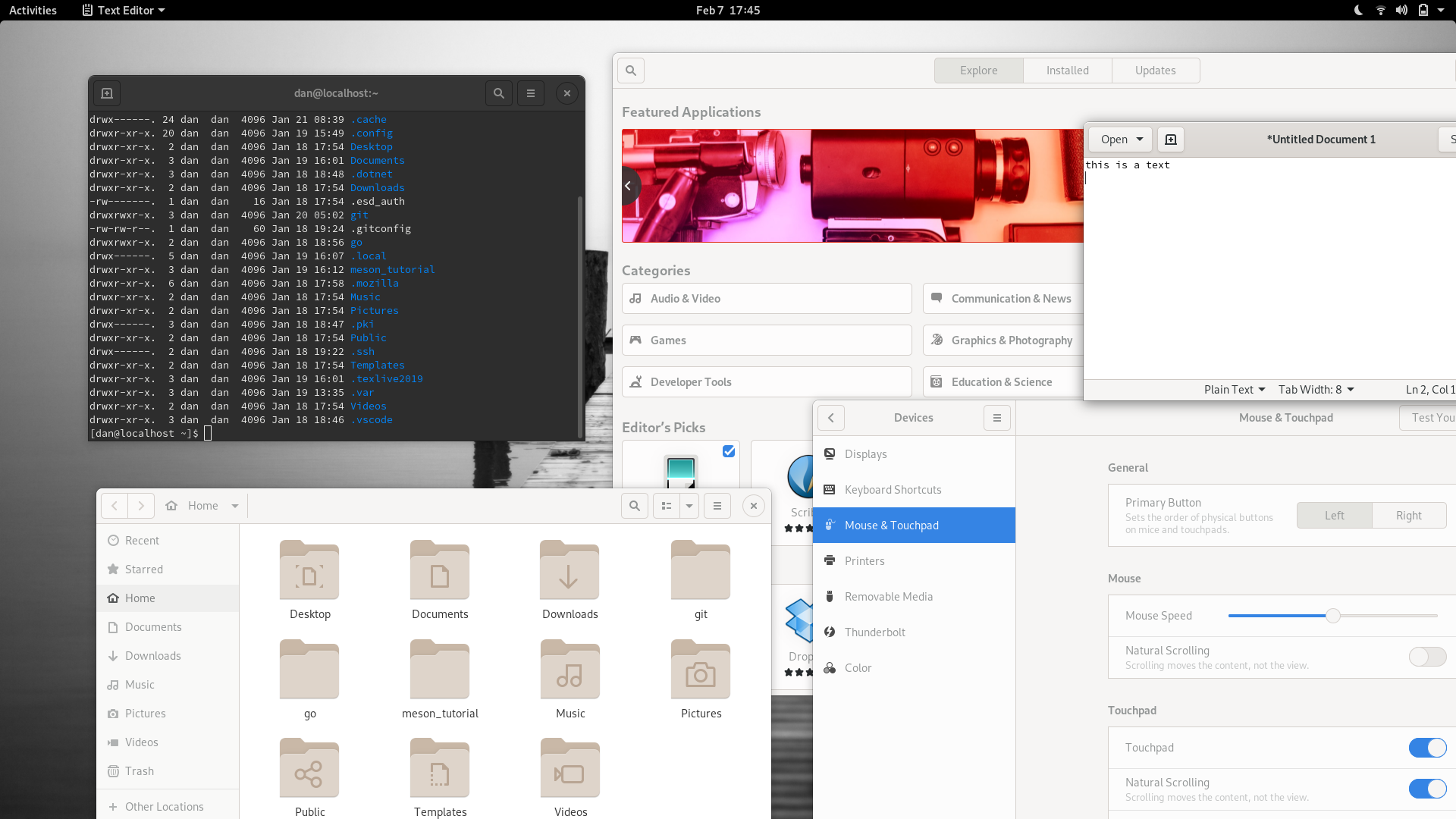Open the terminal hamburger menu

[x=531, y=93]
